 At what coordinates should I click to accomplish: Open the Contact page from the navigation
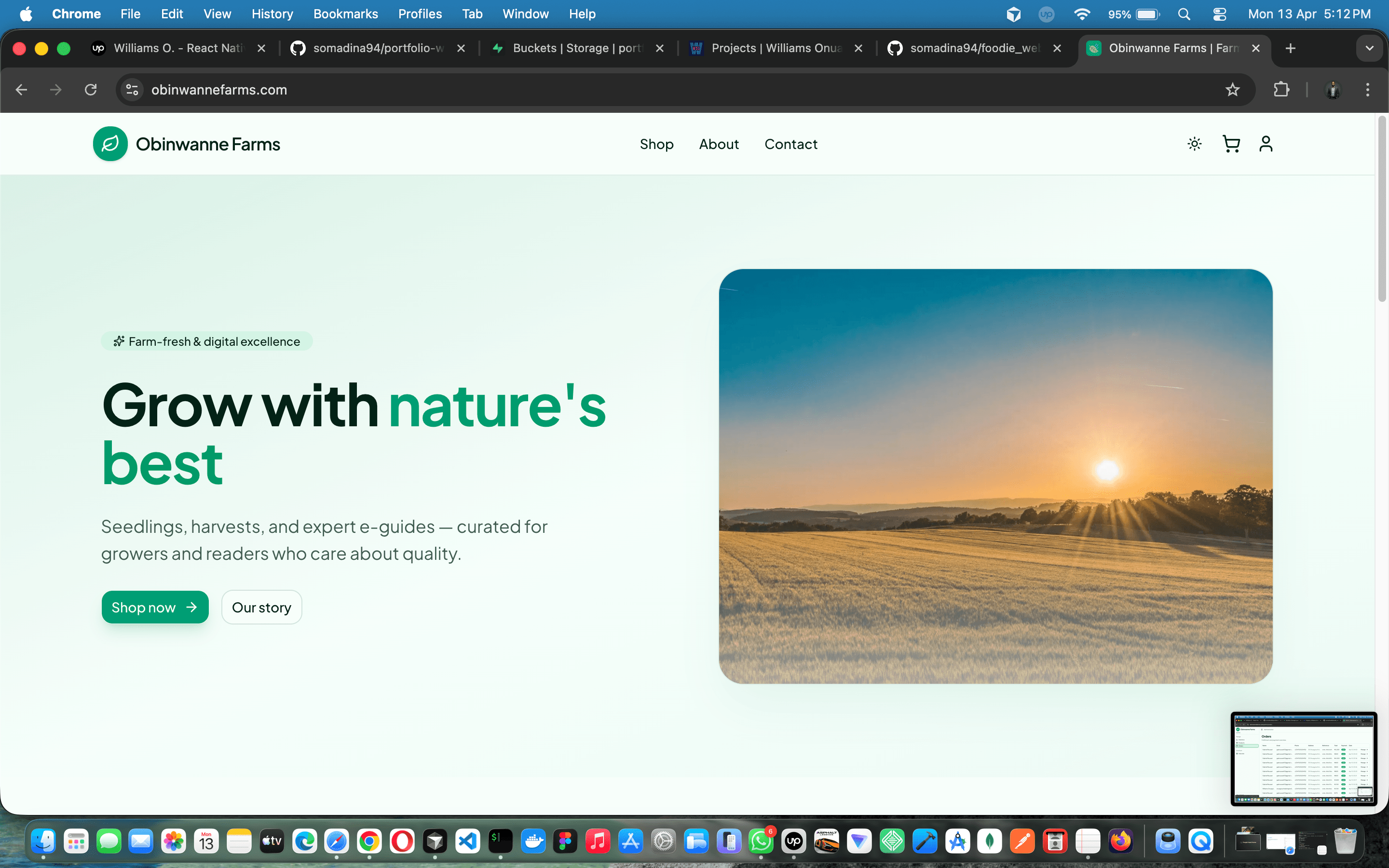pyautogui.click(x=790, y=144)
